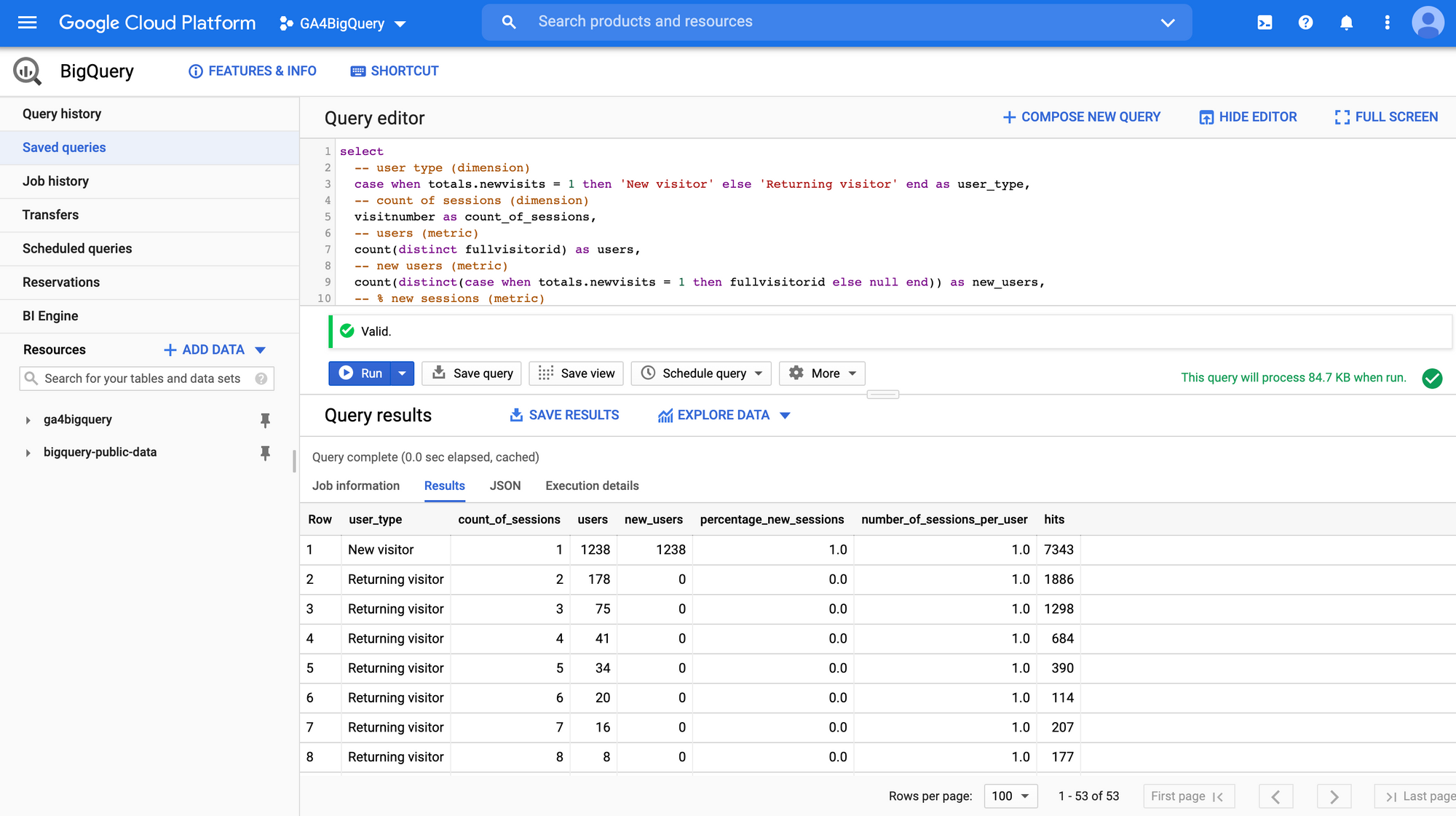Screen dimensions: 1456x816
Task: Click hits value 7343
Action: [x=1059, y=550]
